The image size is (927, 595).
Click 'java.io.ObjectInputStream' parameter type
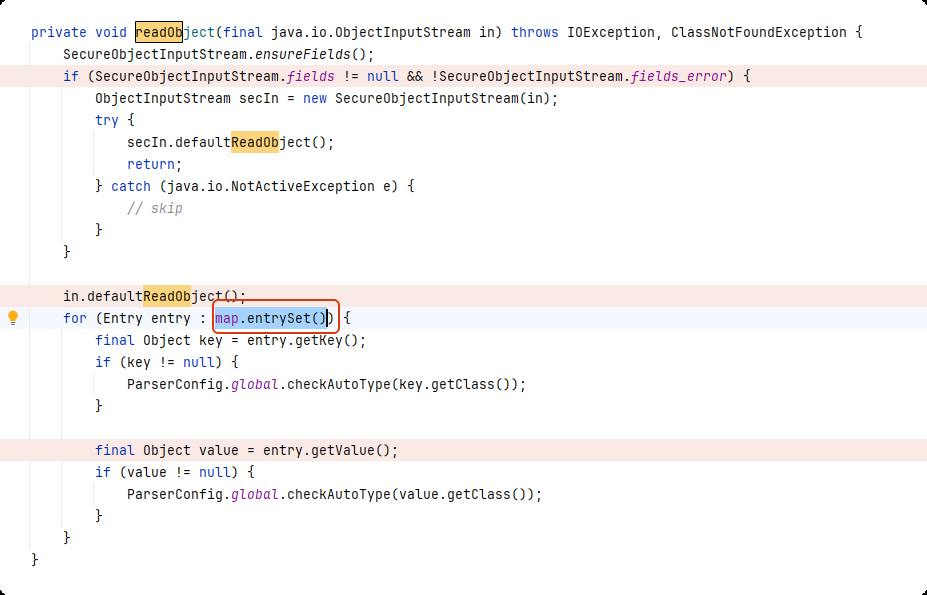tap(371, 32)
